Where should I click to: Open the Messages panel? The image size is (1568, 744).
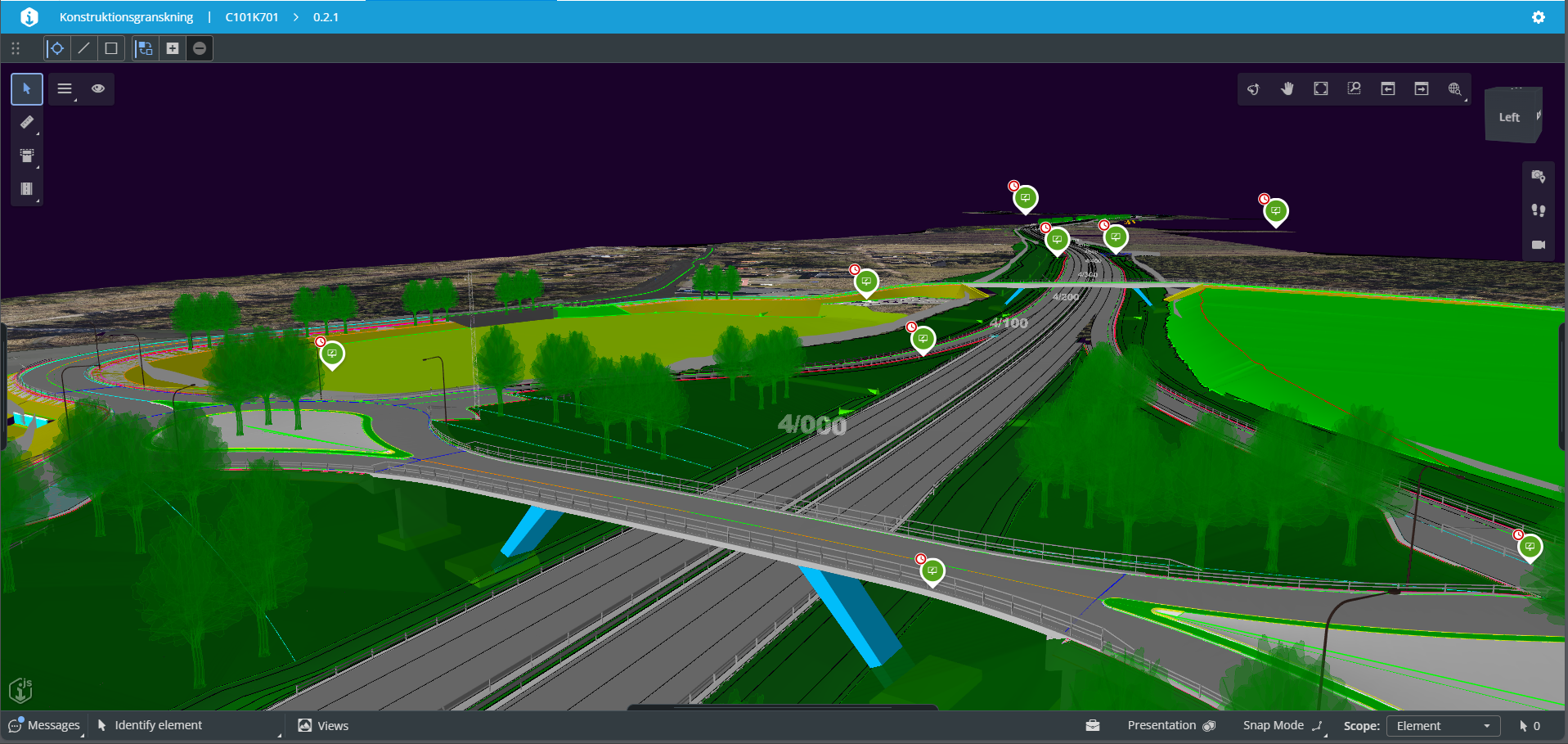45,725
